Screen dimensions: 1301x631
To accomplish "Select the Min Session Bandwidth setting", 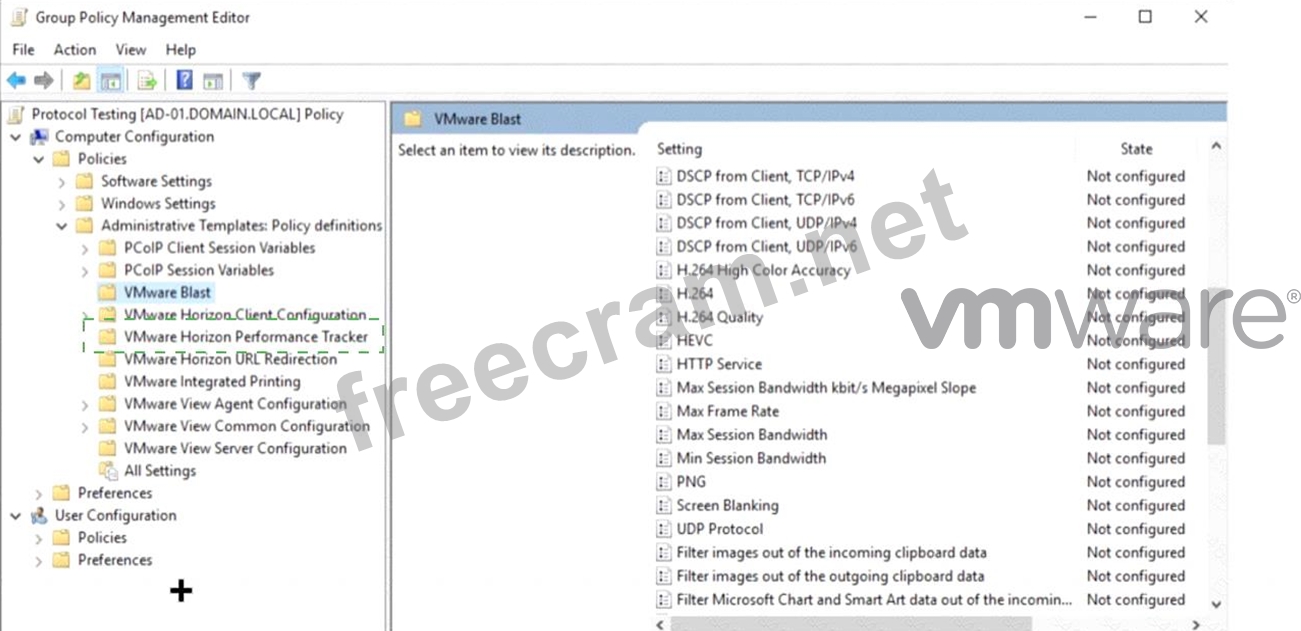I will coord(751,458).
